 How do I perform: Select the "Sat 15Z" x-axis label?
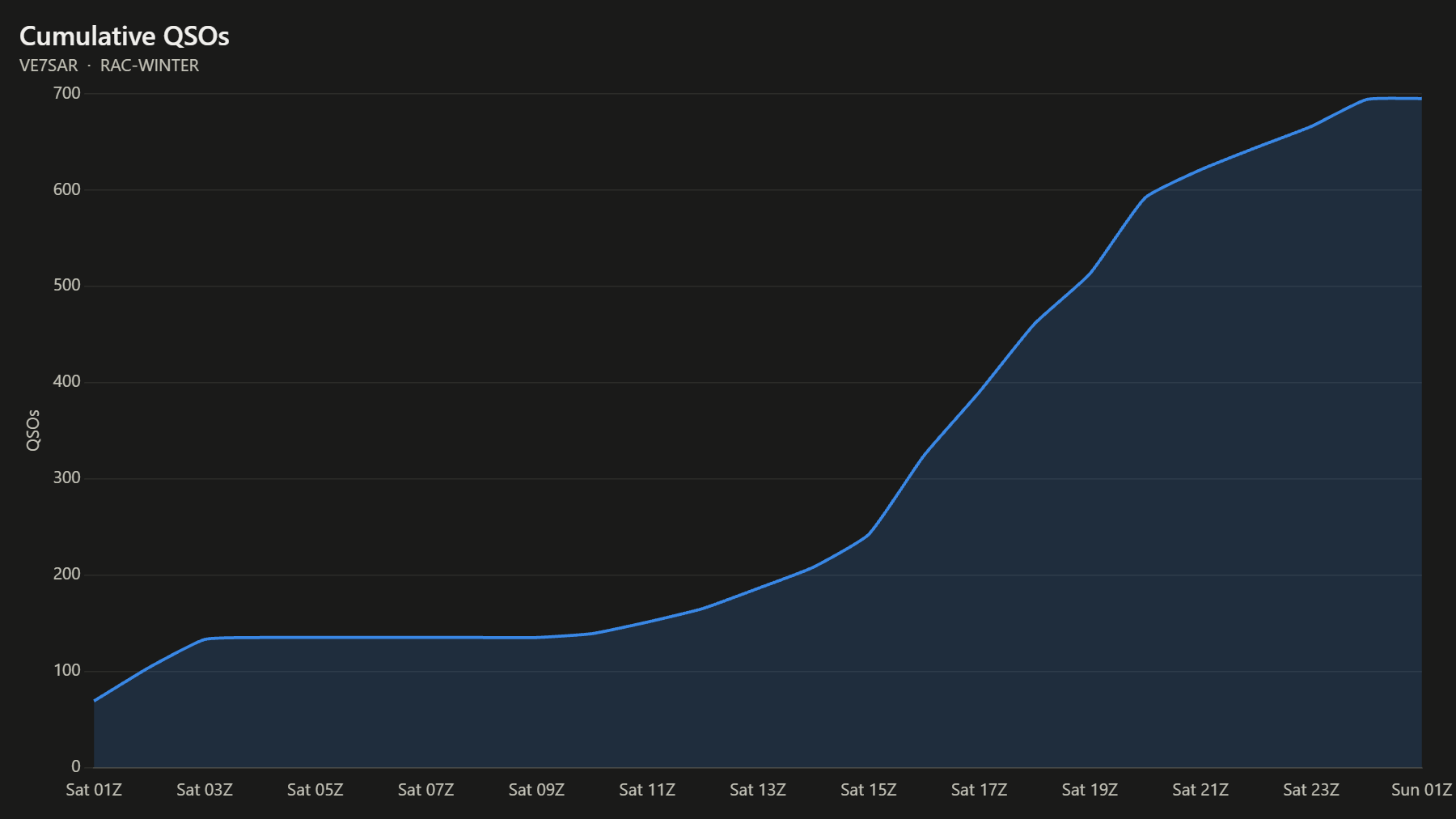[869, 790]
